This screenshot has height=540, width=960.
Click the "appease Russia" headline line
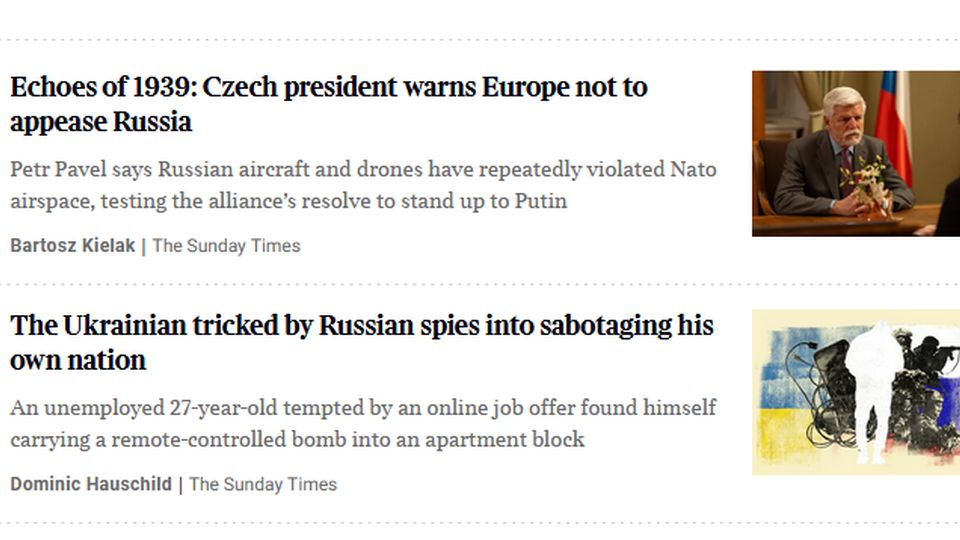point(101,123)
